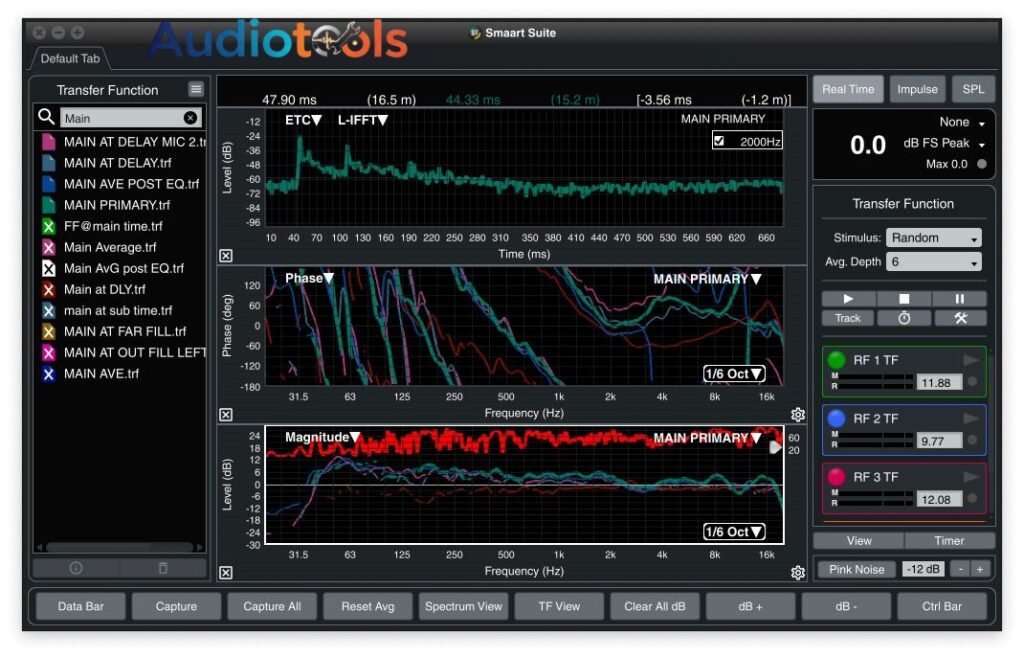Click the magnifier search icon
The image size is (1024, 657).
(45, 117)
